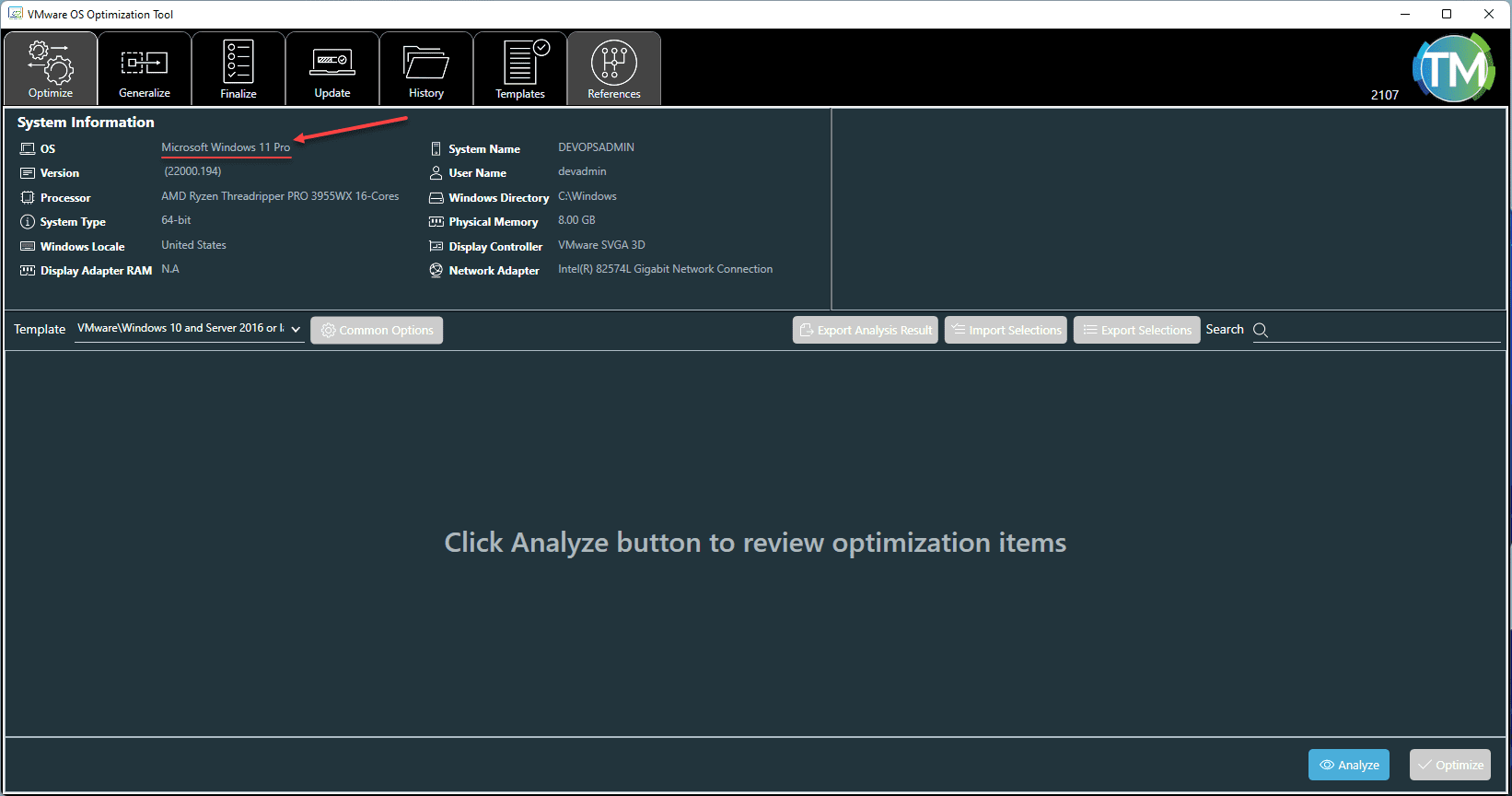Click the 8.00 GB memory value
Viewport: 1512px width, 796px height.
tap(576, 220)
